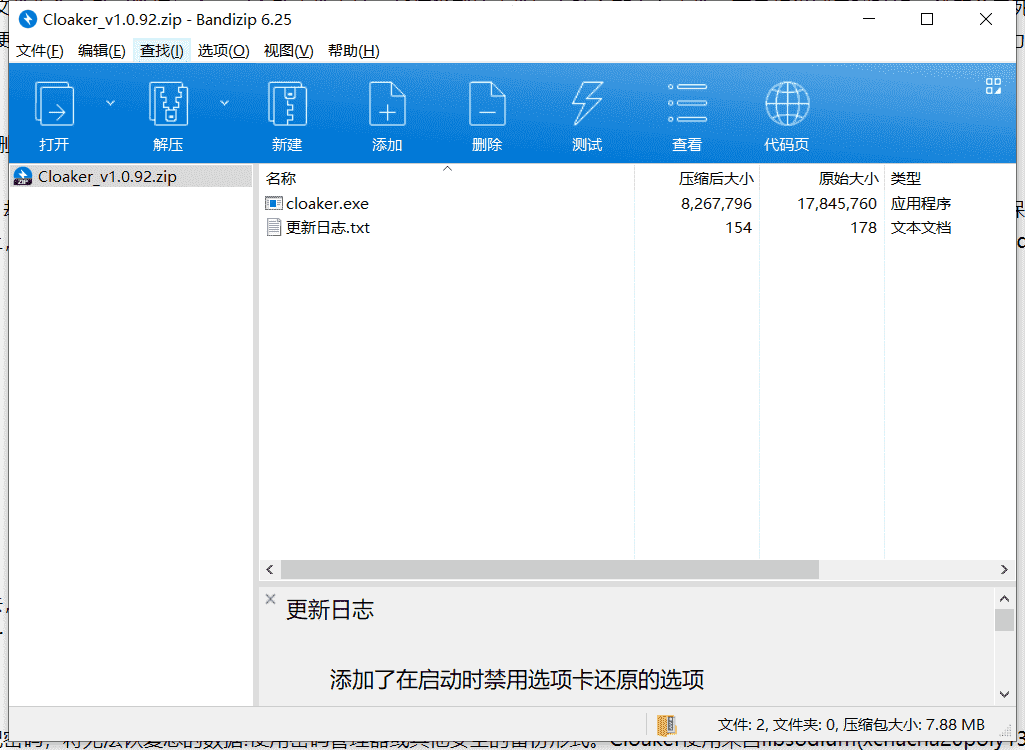The width and height of the screenshot is (1025, 750).
Task: Click the preview pane scroll down arrow
Action: [1004, 694]
